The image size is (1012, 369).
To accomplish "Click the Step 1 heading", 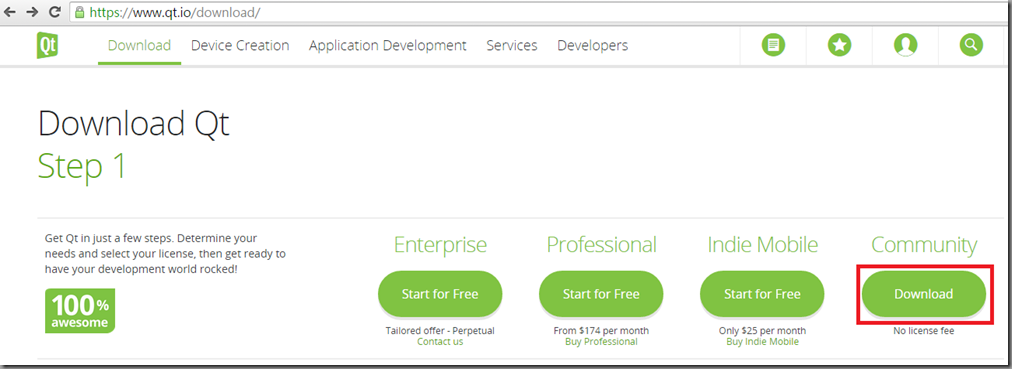I will (82, 166).
